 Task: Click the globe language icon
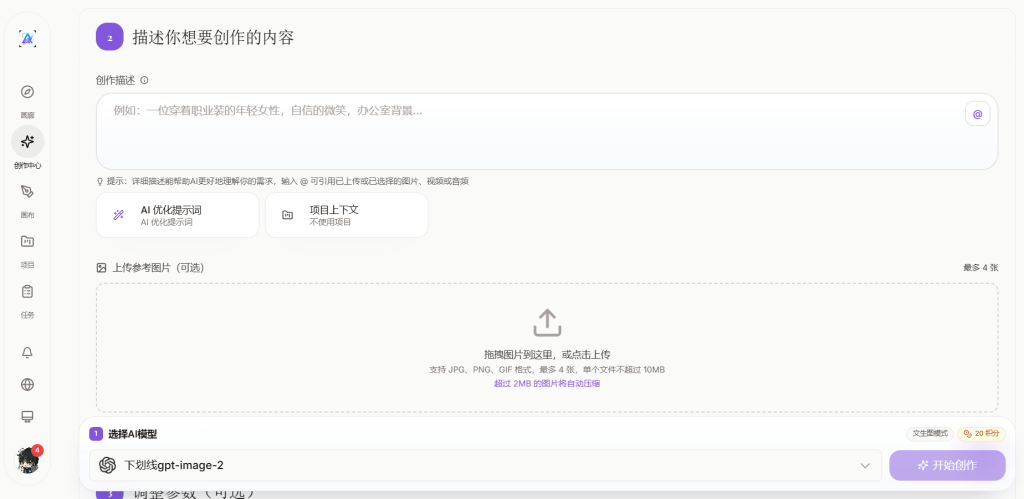(x=27, y=385)
